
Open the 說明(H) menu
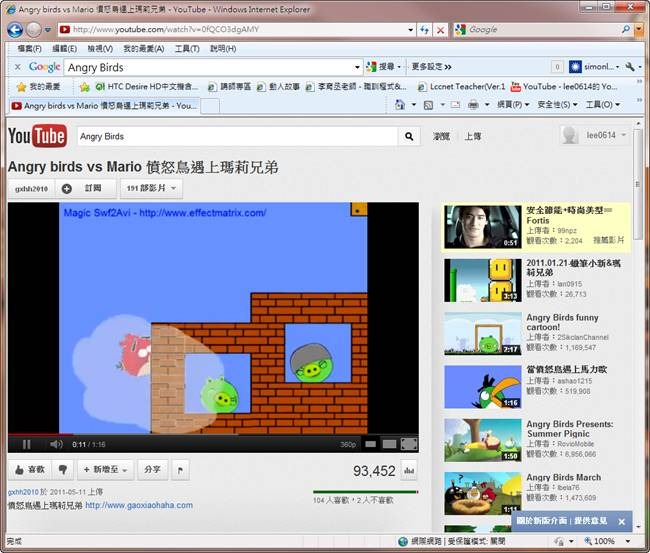[223, 49]
